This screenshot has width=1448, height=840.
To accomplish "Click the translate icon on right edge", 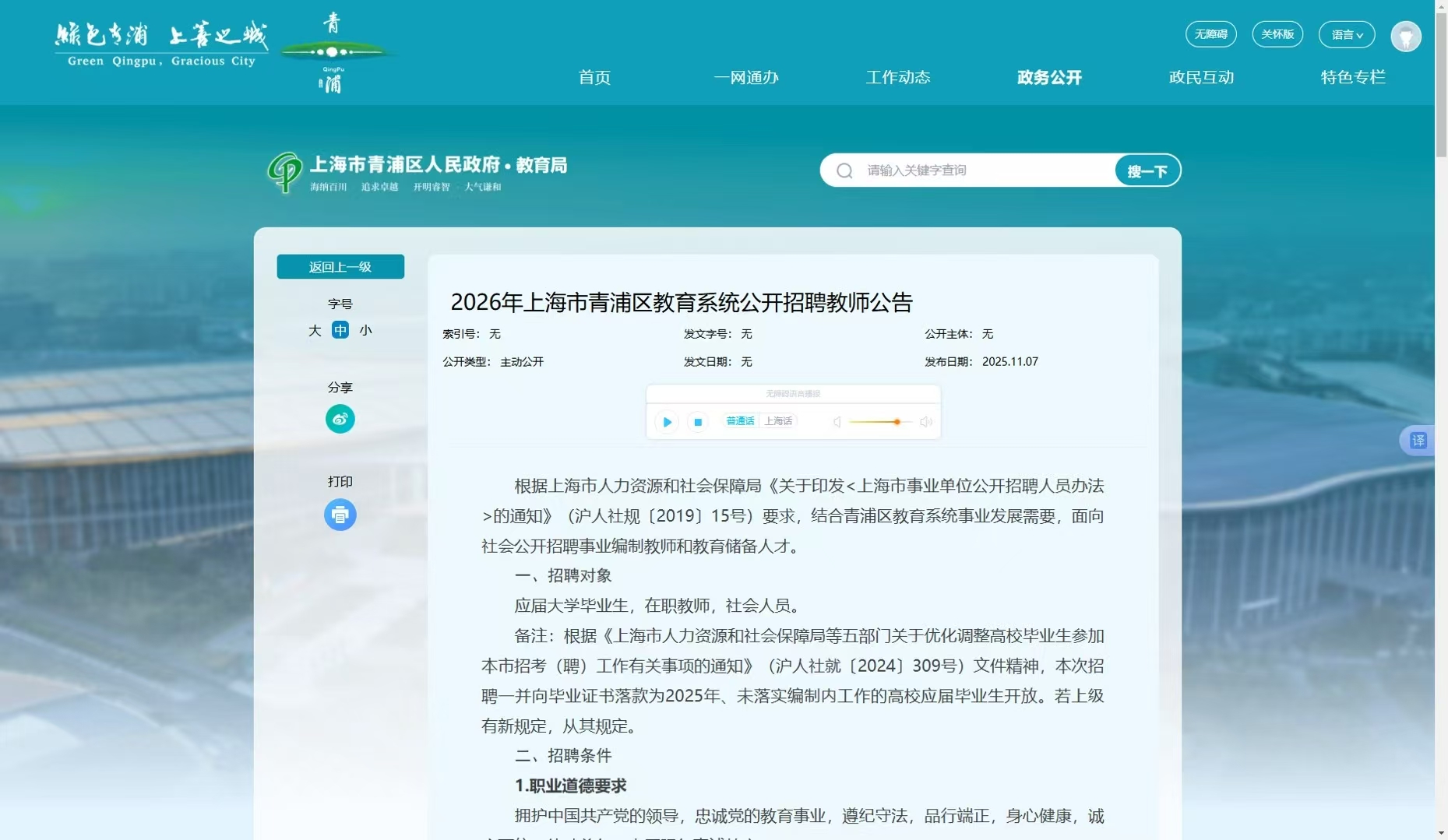I will pyautogui.click(x=1419, y=441).
